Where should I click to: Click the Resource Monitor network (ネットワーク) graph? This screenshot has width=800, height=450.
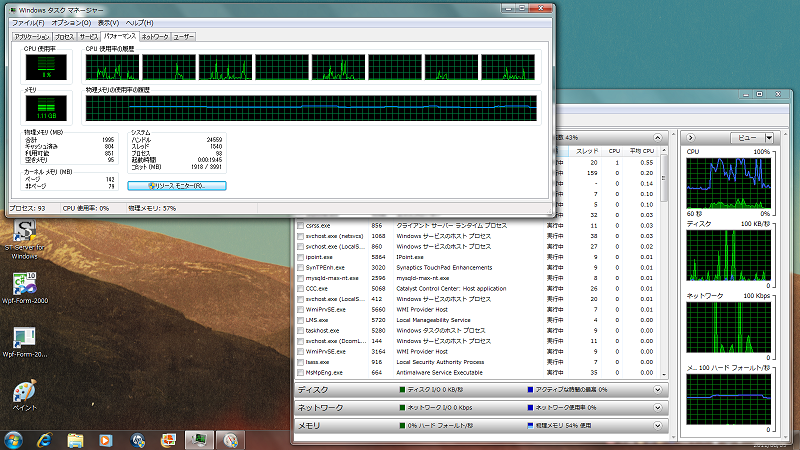pyautogui.click(x=728, y=327)
